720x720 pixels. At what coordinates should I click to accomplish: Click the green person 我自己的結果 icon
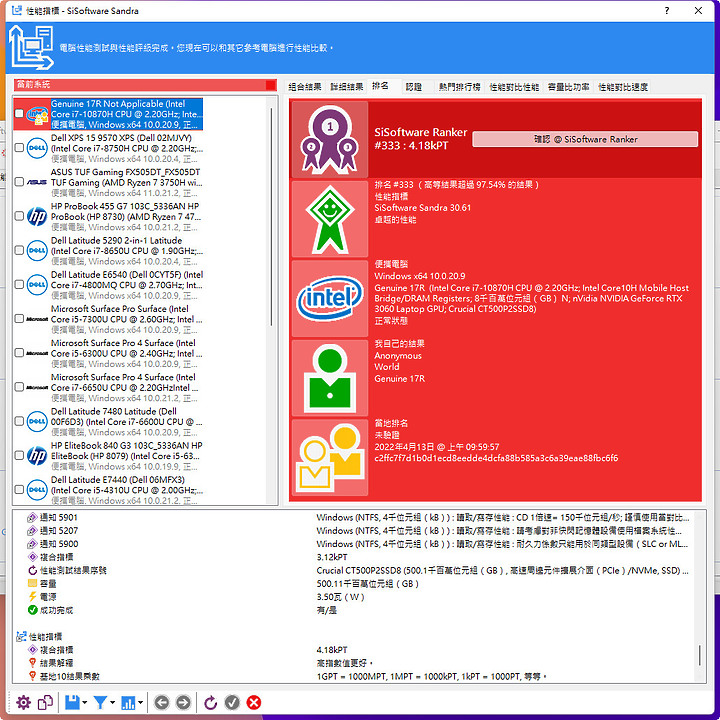point(330,378)
